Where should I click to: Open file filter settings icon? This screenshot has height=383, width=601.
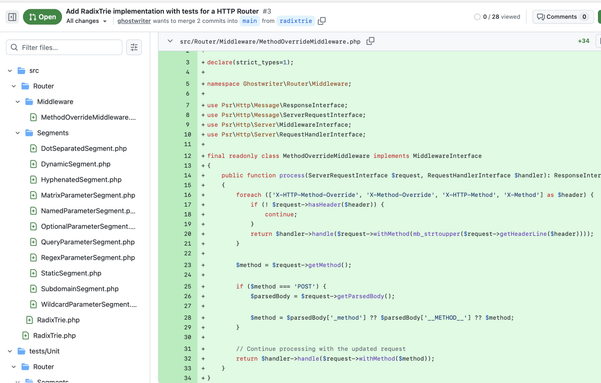point(134,48)
